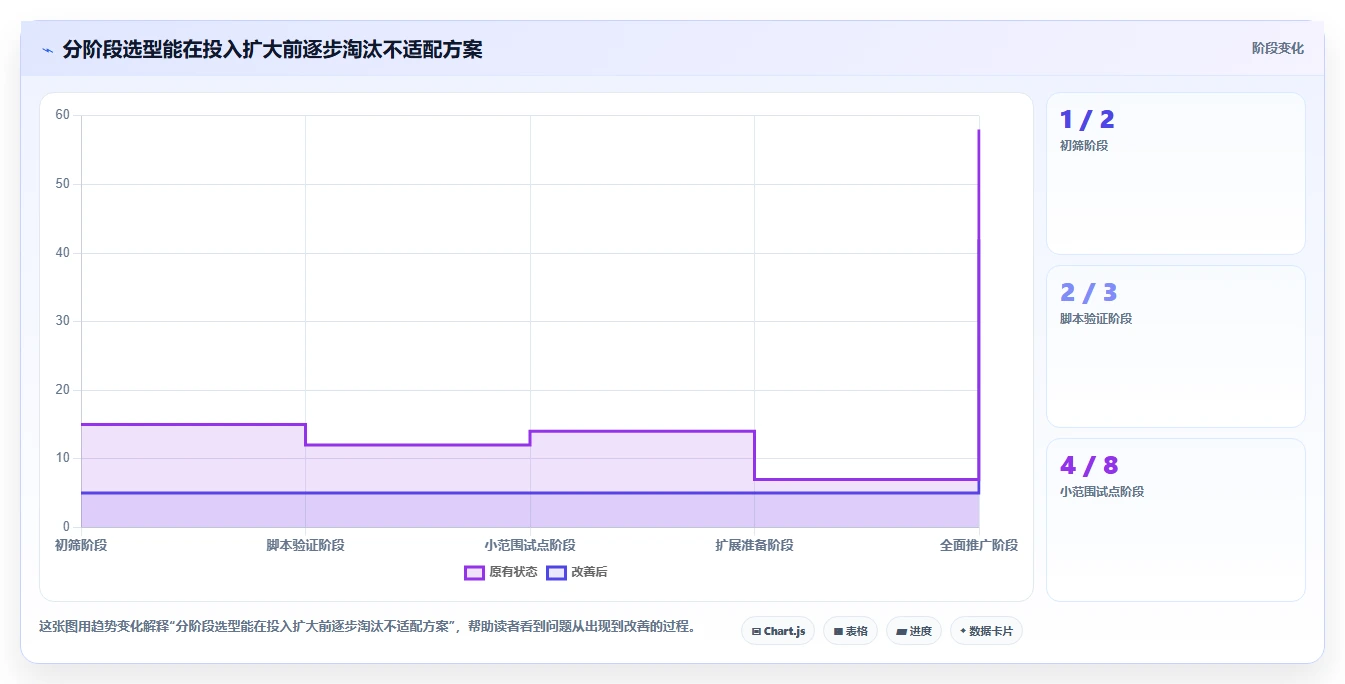Toggle the 原有状态 legend item
1345x684 pixels.
[x=501, y=572]
